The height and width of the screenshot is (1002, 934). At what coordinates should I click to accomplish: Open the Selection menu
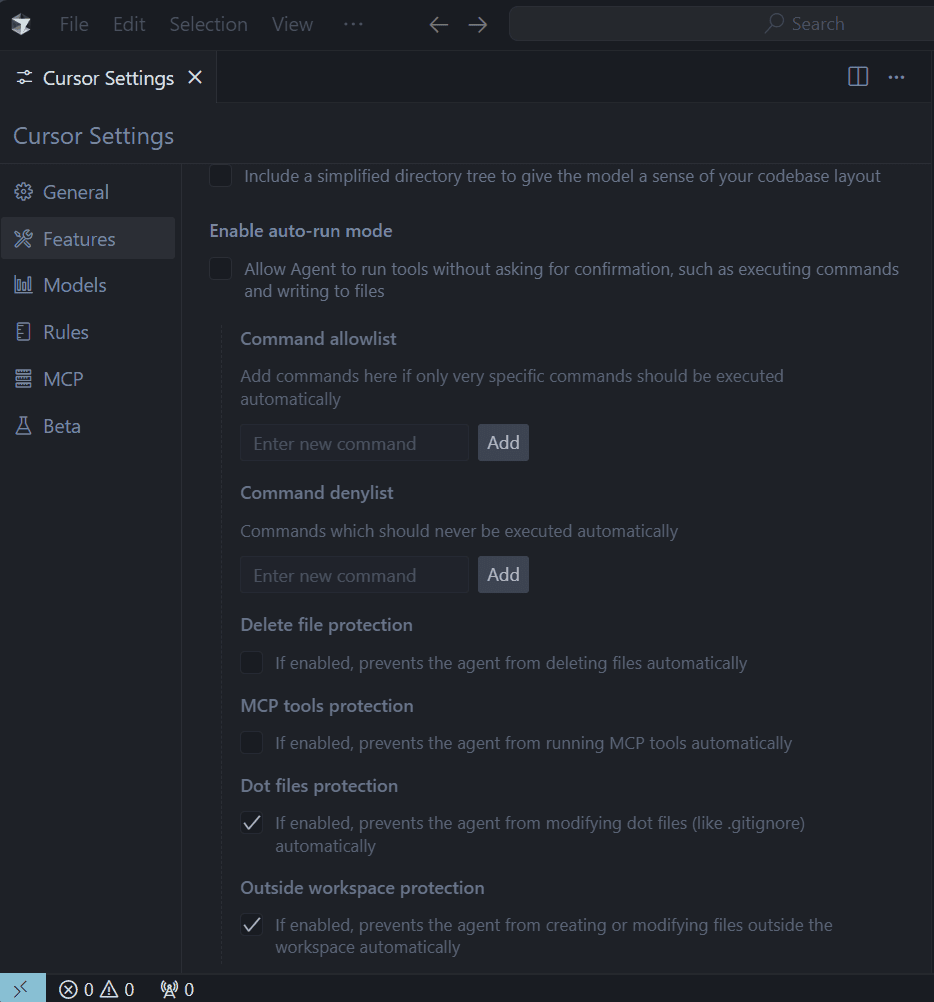point(208,24)
